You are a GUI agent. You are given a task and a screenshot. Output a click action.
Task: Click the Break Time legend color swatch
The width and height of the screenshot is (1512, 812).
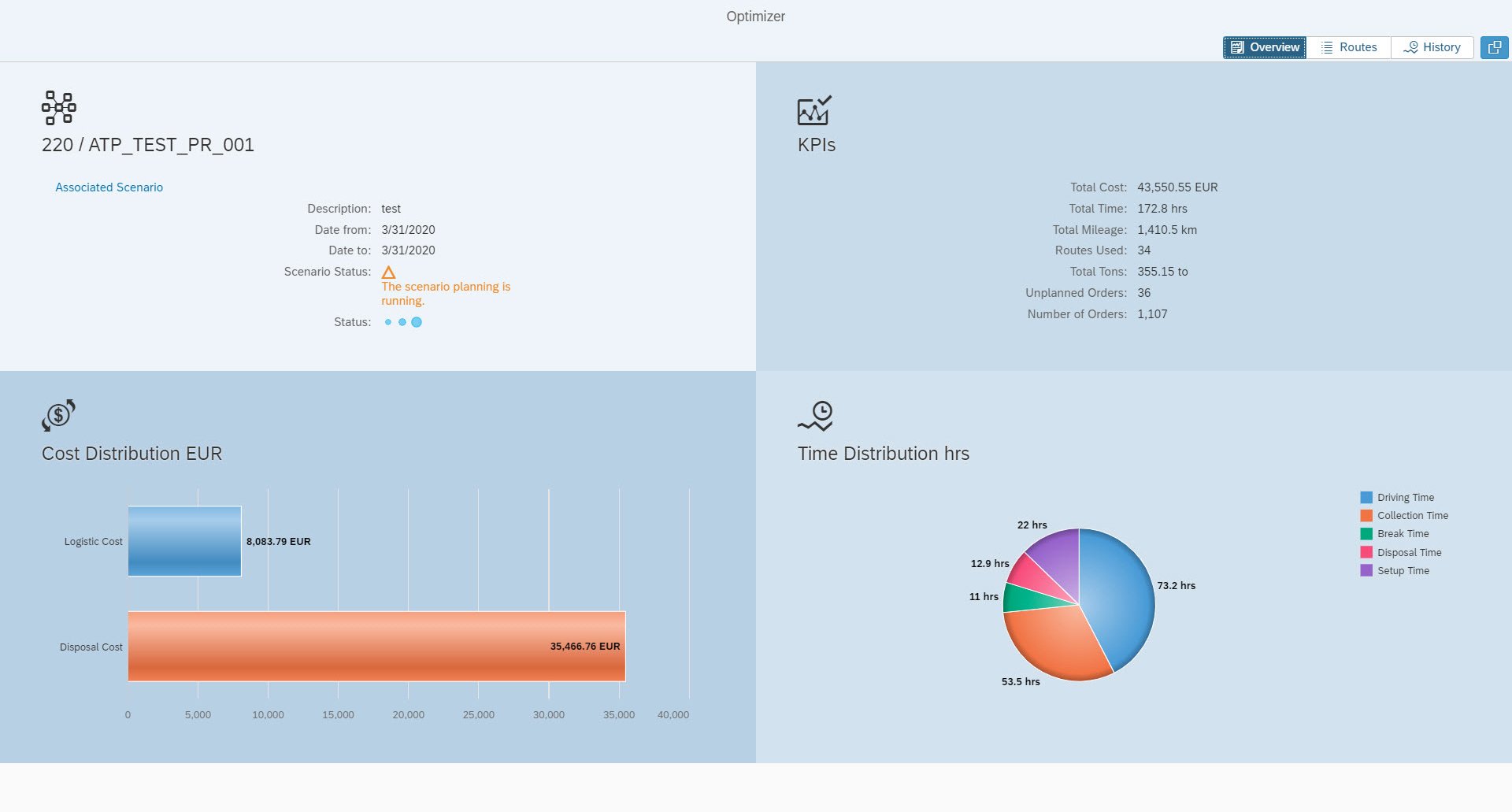[x=1366, y=534]
